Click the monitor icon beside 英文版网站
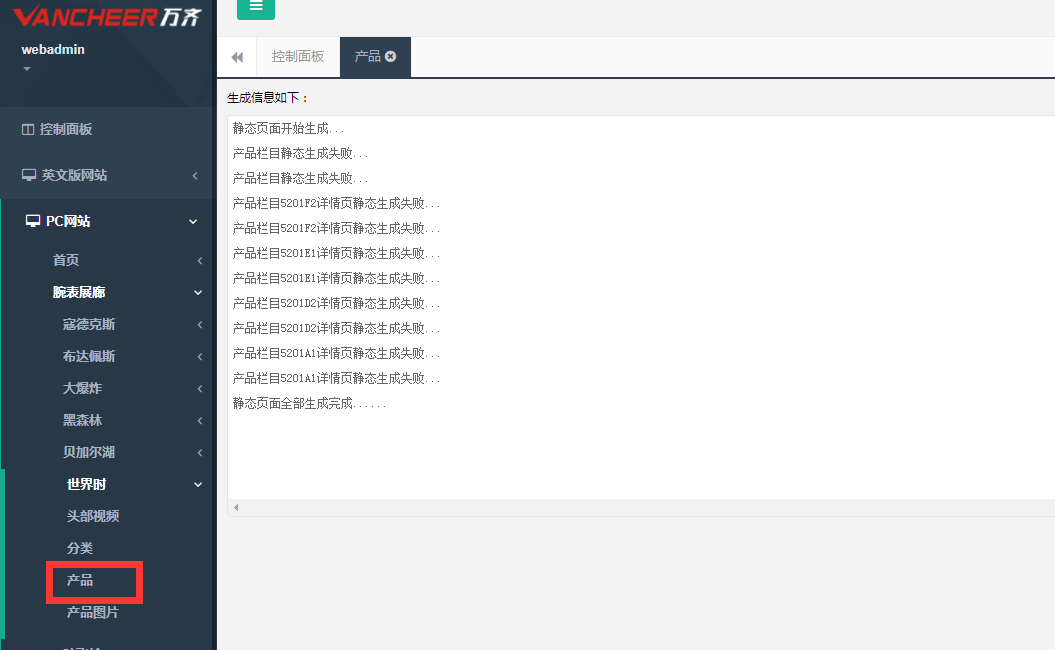Viewport: 1055px width, 650px height. pyautogui.click(x=29, y=175)
